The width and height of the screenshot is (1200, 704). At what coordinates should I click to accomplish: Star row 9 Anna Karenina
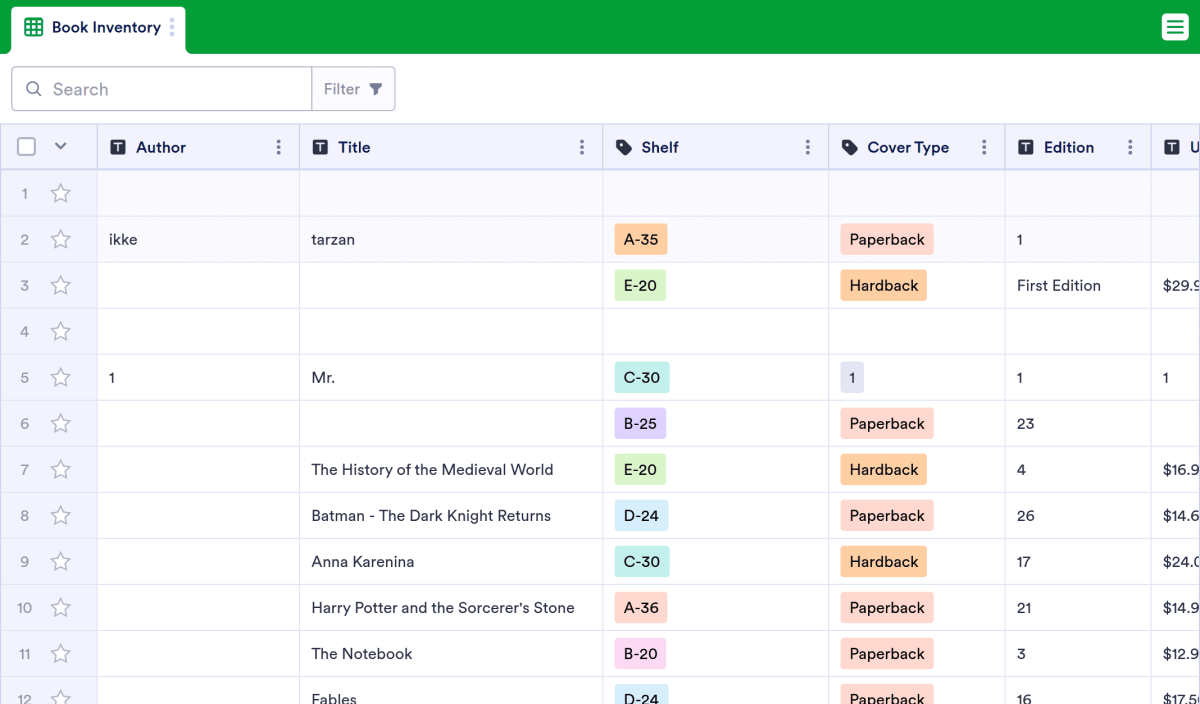61,561
